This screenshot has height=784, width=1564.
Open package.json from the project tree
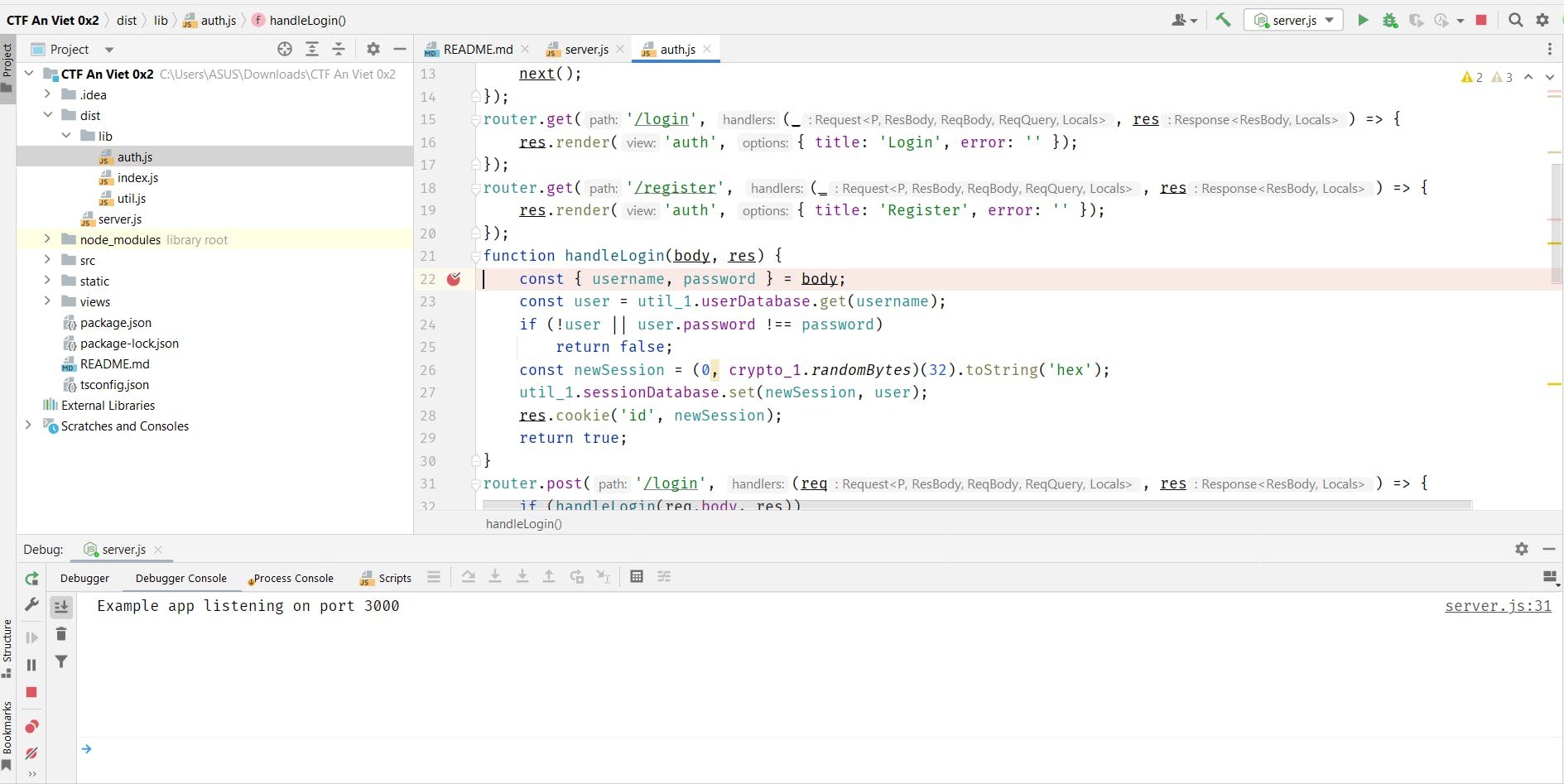[x=116, y=322]
